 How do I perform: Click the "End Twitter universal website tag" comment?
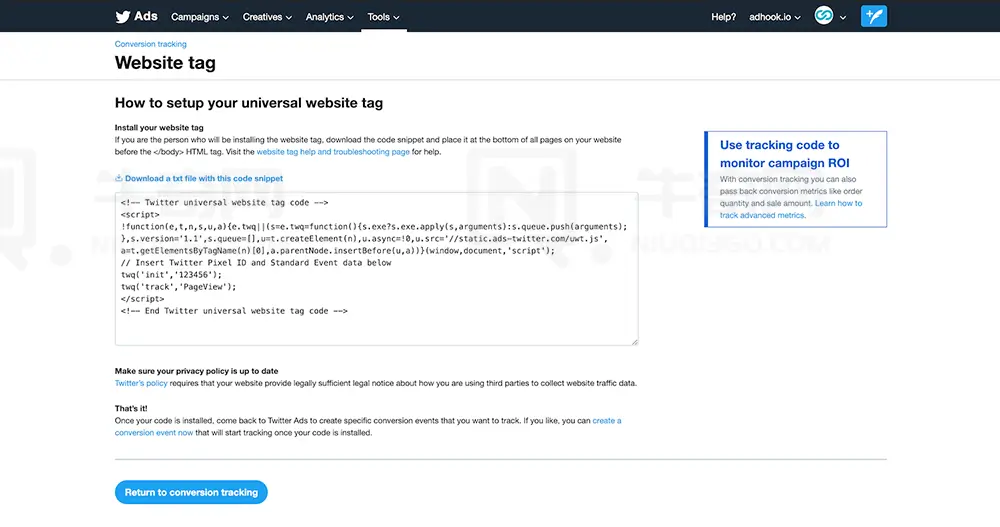(x=234, y=311)
